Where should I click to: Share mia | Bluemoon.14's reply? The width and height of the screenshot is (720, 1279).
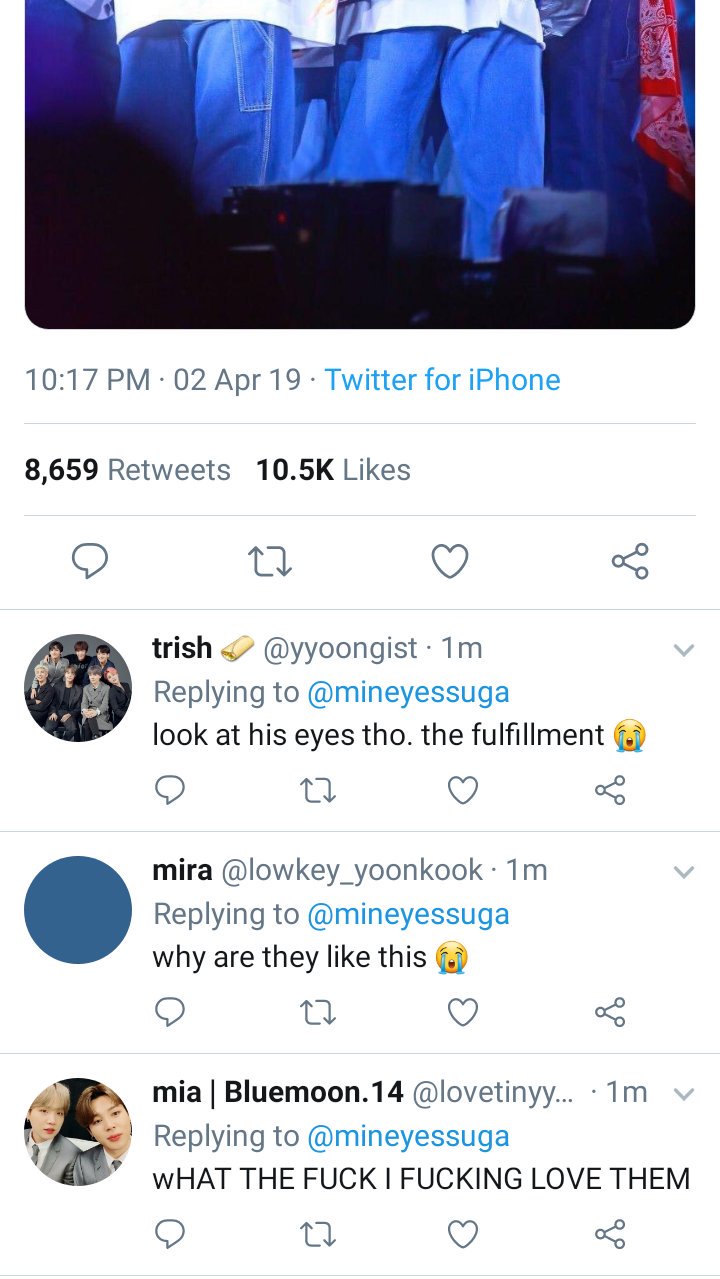(x=610, y=1234)
